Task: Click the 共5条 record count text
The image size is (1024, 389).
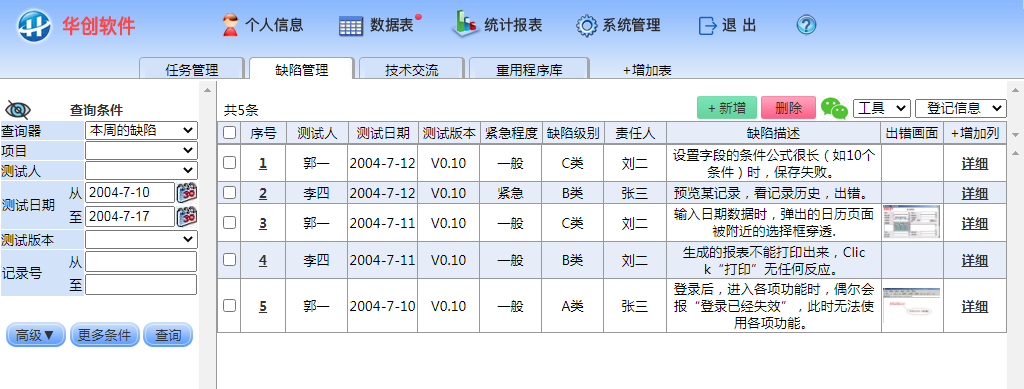Action: click(x=241, y=110)
